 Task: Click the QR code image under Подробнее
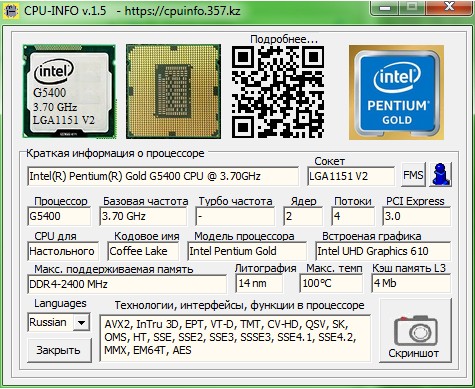(278, 92)
